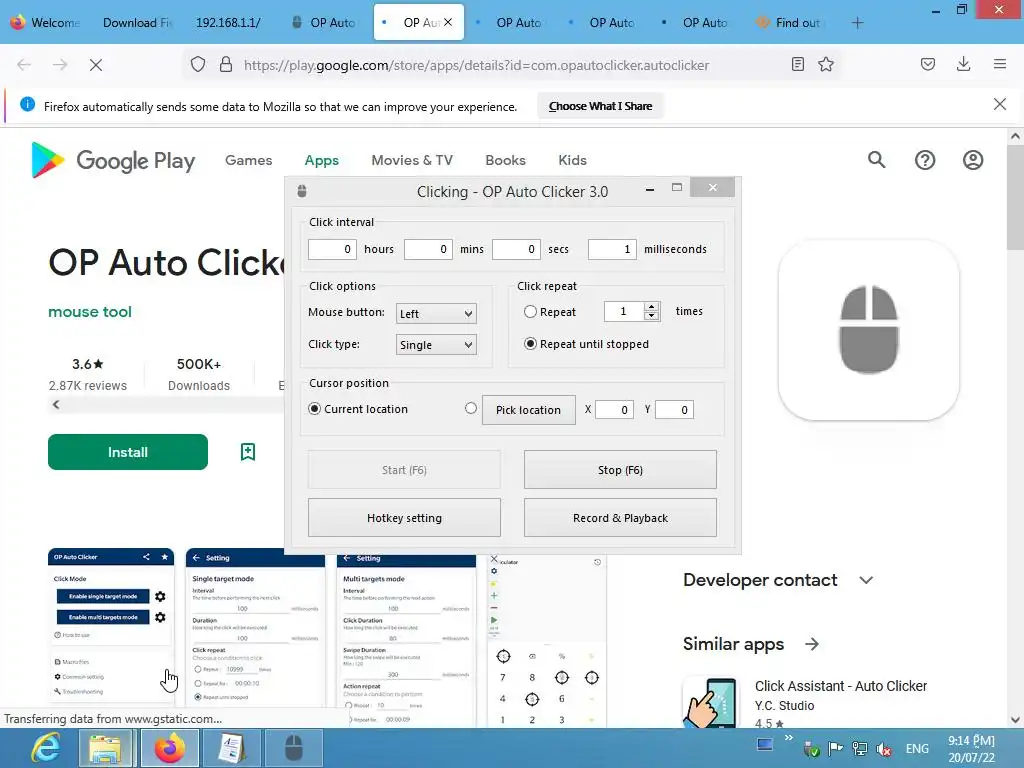Click the Firefox address bar URL
Viewport: 1024px width, 768px height.
pos(476,65)
